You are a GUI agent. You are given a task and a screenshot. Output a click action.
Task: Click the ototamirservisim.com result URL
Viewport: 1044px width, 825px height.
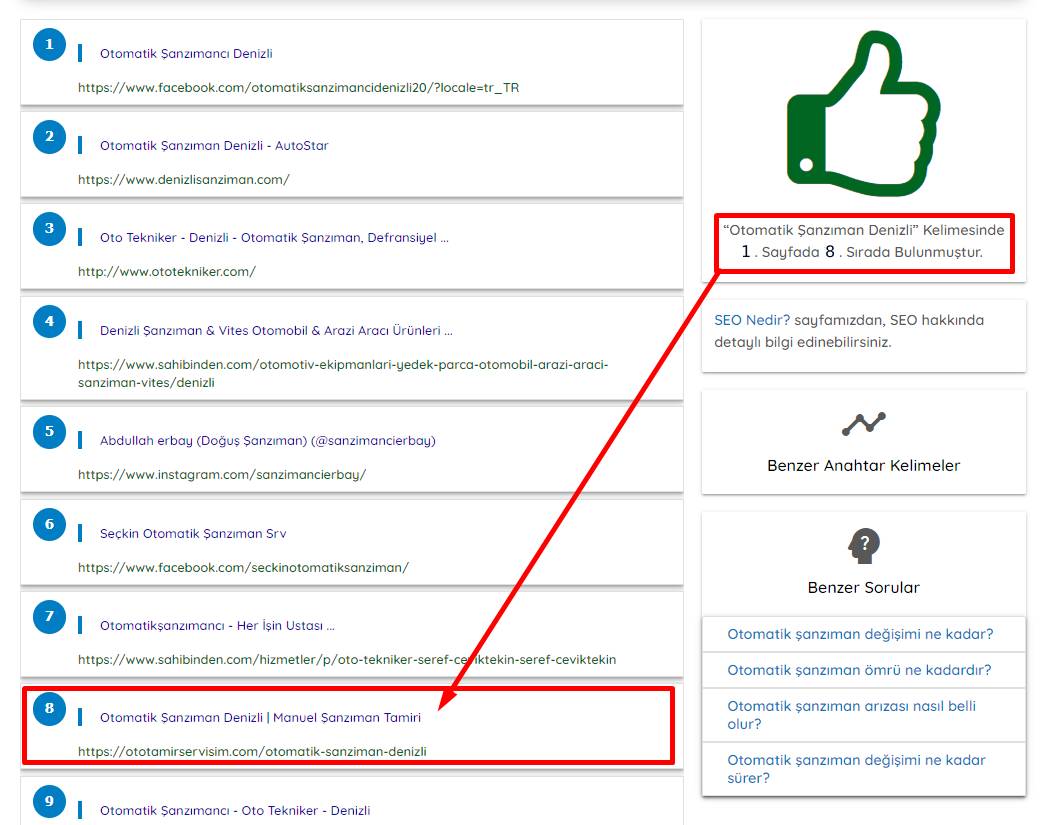click(x=252, y=751)
